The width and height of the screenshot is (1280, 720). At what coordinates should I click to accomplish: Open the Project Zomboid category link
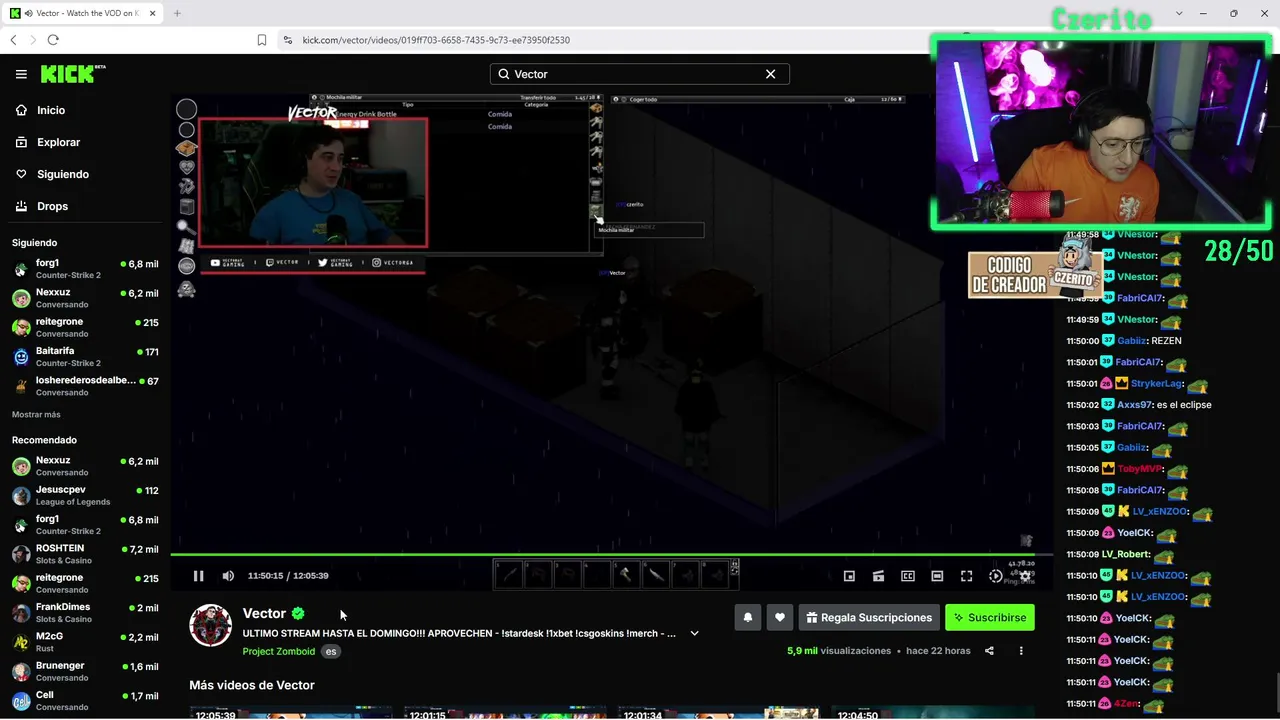tap(279, 652)
